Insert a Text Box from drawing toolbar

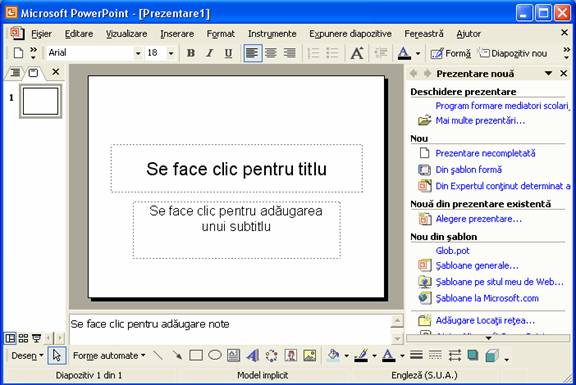coord(234,355)
